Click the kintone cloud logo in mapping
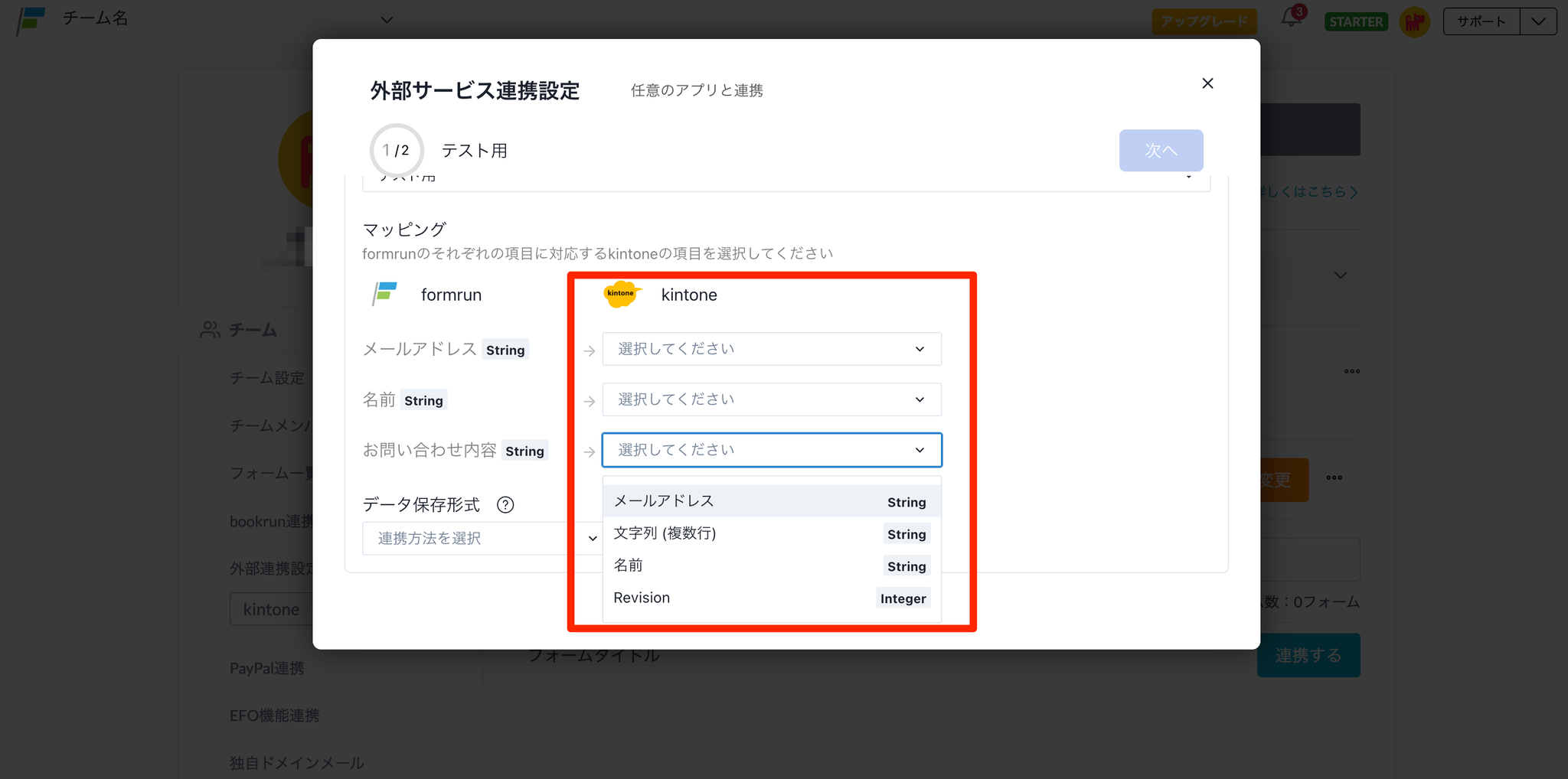Image resolution: width=1568 pixels, height=779 pixels. click(622, 295)
